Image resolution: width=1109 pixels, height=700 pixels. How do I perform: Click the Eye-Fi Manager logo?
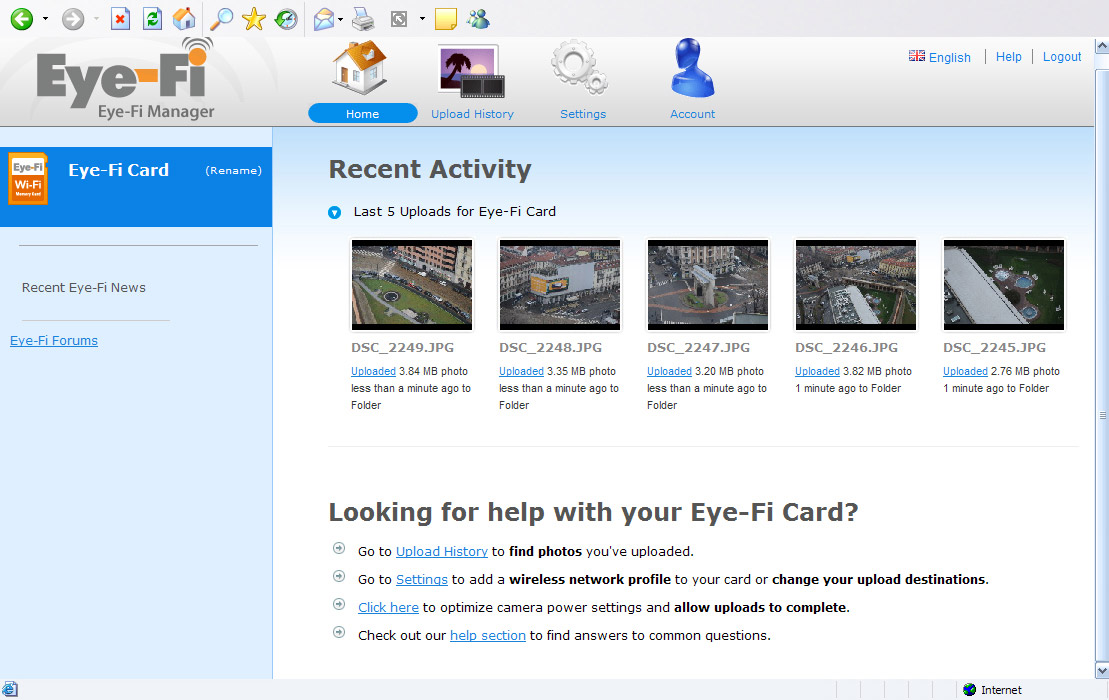coord(126,79)
